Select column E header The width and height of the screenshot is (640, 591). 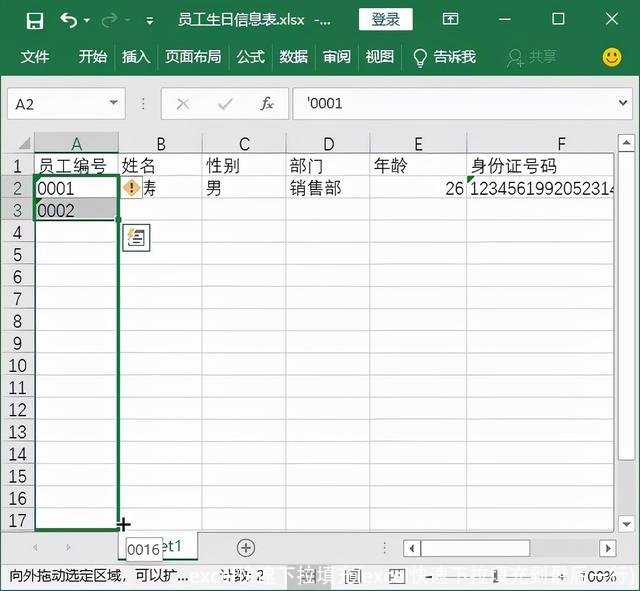[418, 144]
